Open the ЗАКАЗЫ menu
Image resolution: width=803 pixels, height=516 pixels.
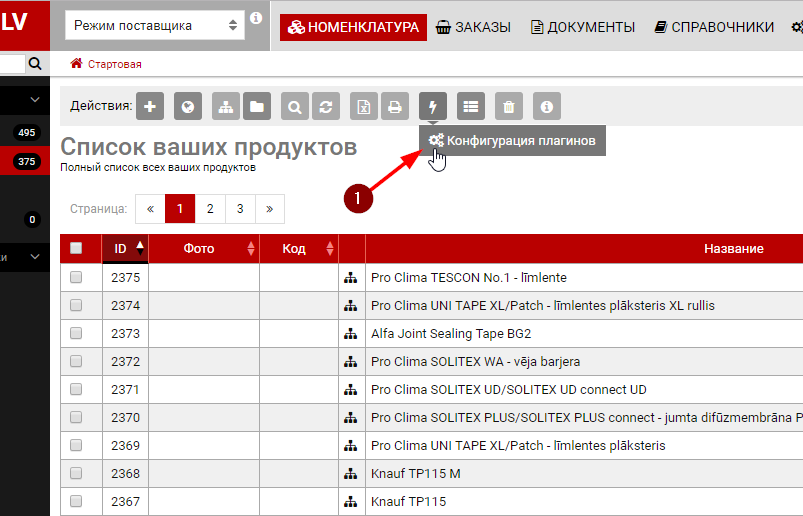[x=474, y=27]
